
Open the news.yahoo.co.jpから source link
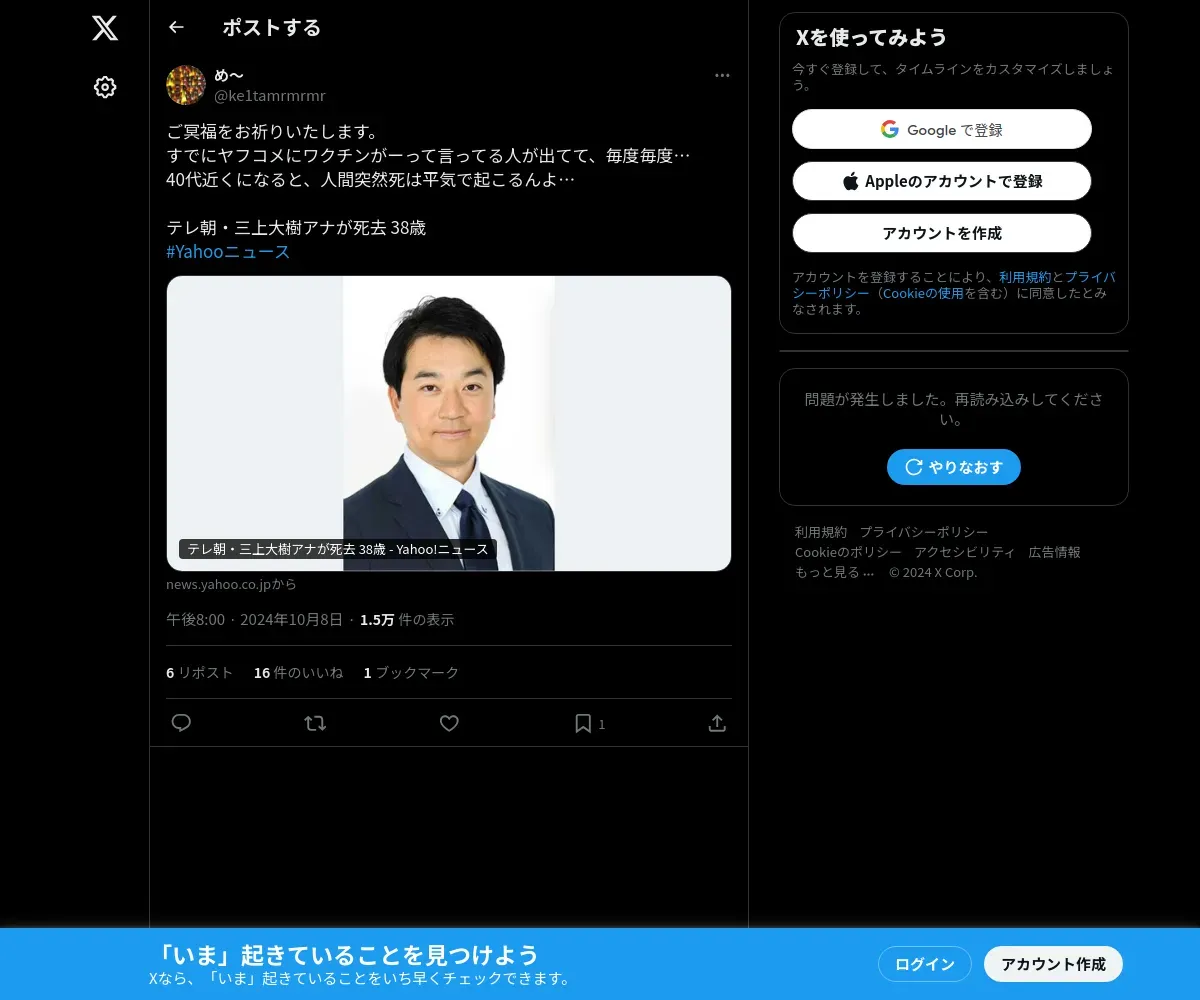[x=231, y=584]
